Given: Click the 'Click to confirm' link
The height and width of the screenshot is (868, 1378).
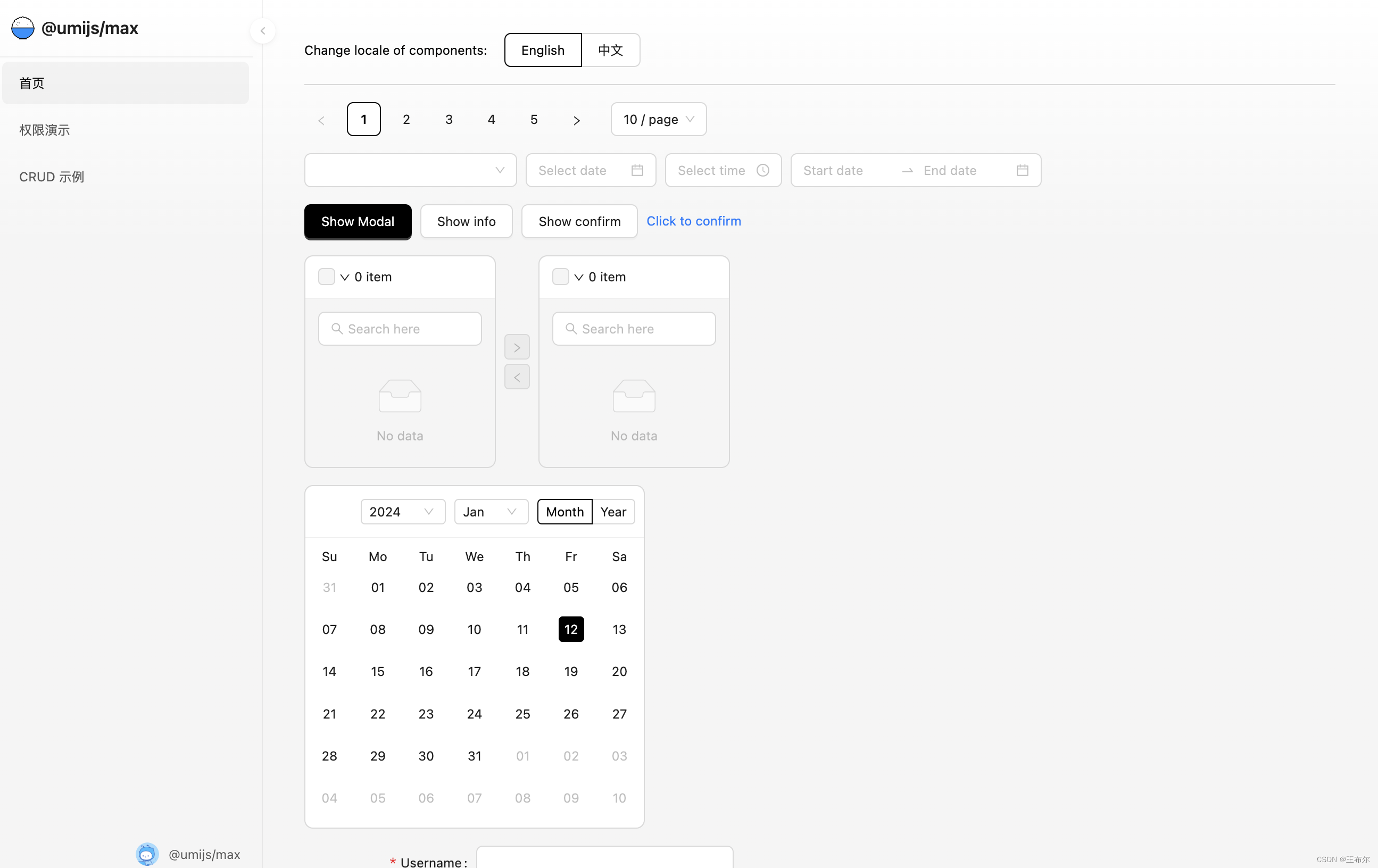Looking at the screenshot, I should tap(694, 221).
